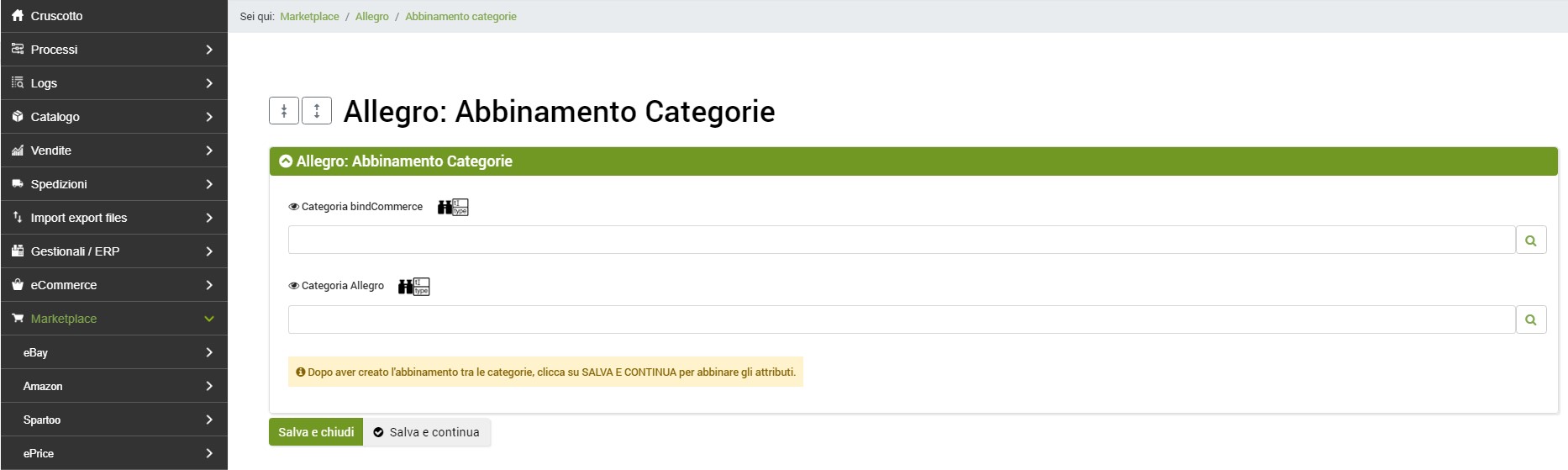Click the Cruscotto home icon
The image size is (1568, 470).
18,16
